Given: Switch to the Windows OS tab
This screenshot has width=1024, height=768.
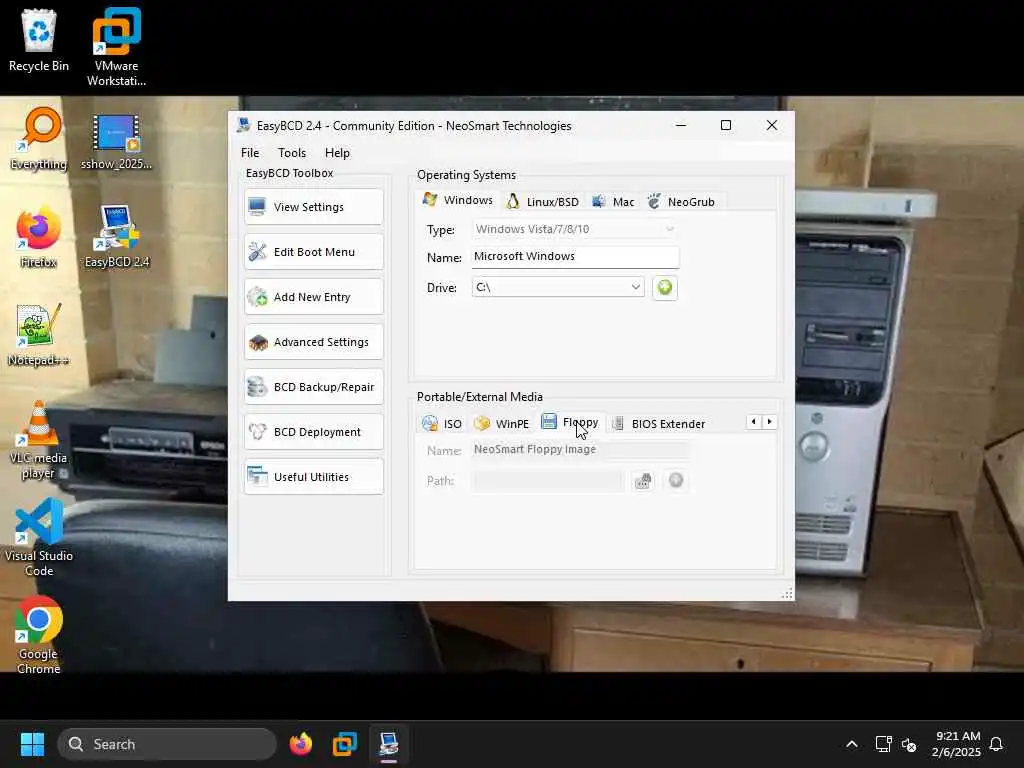Looking at the screenshot, I should pos(458,200).
